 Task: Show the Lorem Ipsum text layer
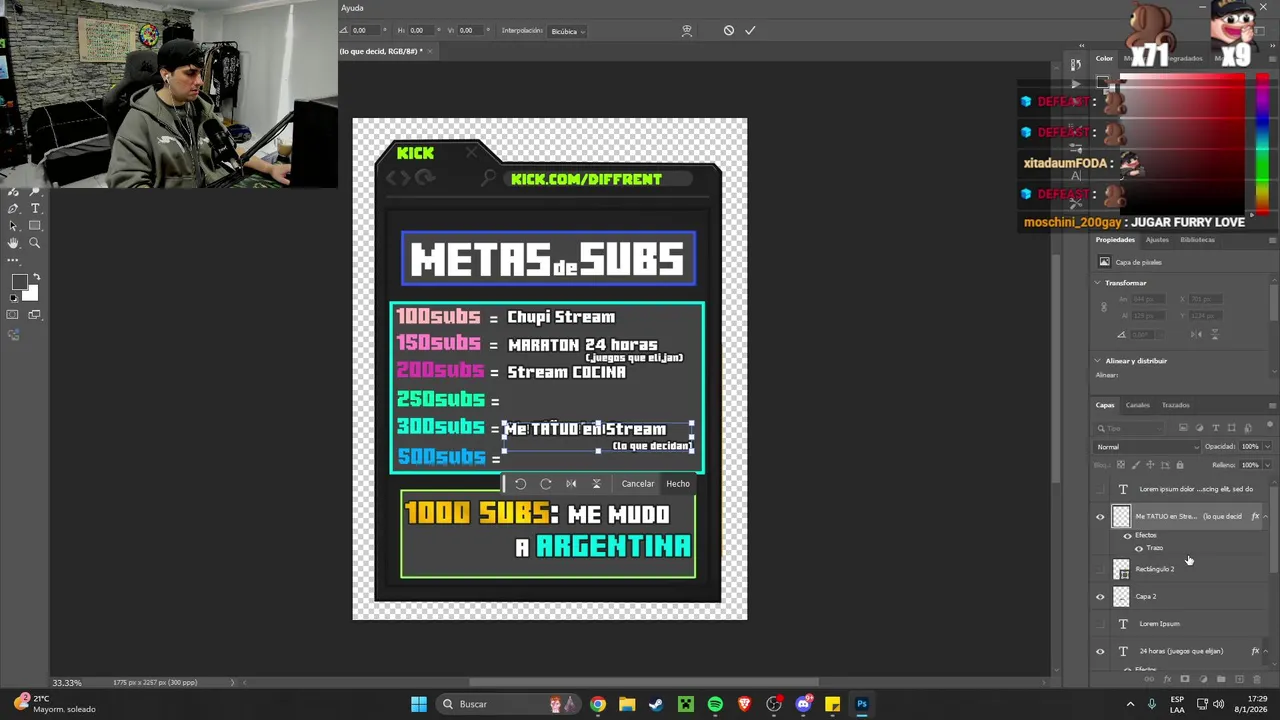pos(1101,624)
